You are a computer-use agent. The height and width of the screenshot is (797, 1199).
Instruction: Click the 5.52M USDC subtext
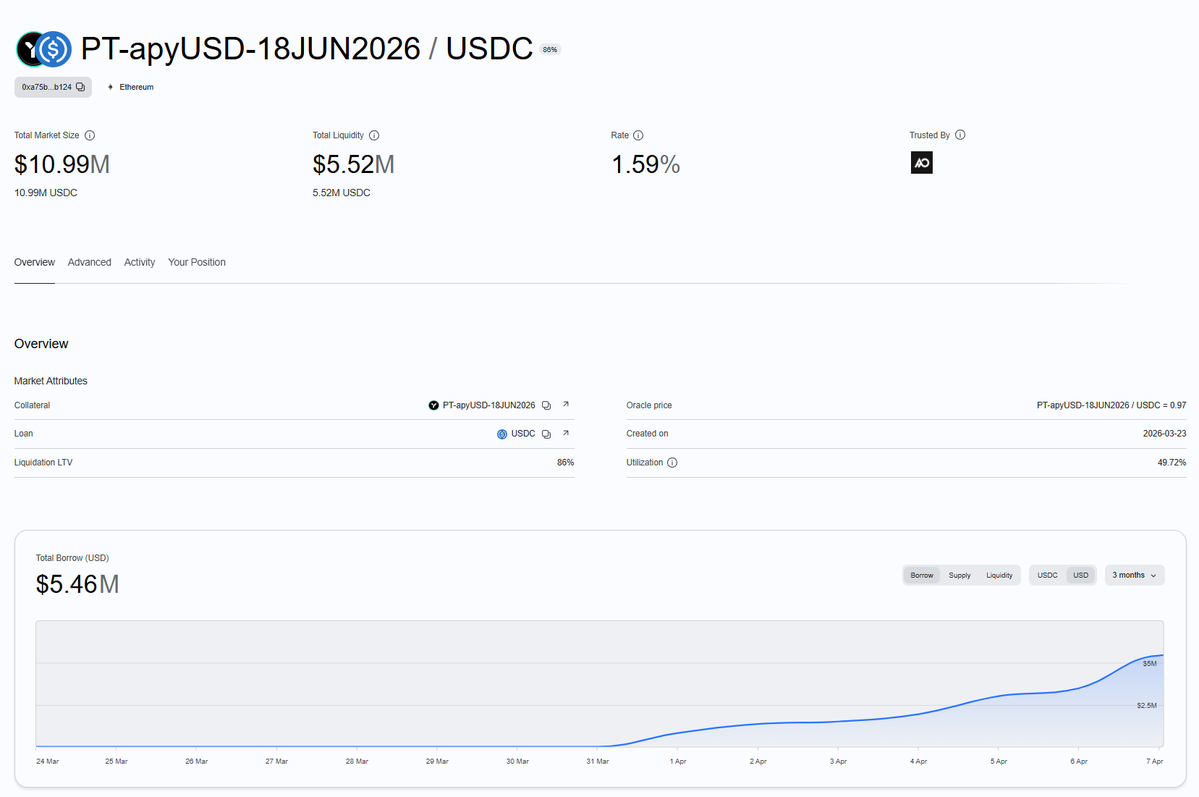pyautogui.click(x=341, y=193)
